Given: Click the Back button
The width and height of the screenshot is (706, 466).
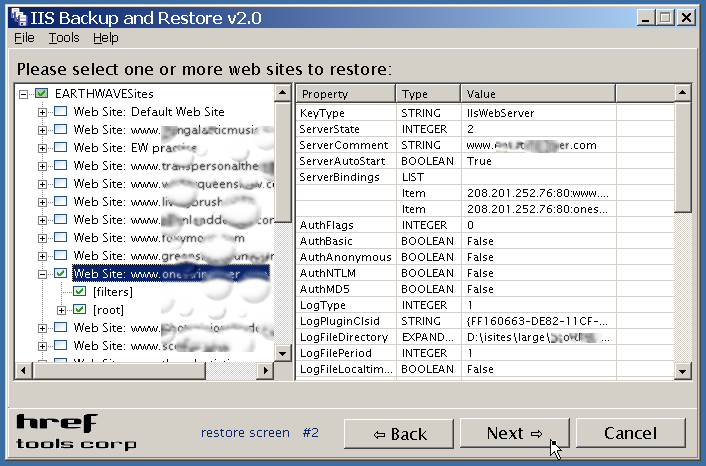Looking at the screenshot, I should 398,434.
